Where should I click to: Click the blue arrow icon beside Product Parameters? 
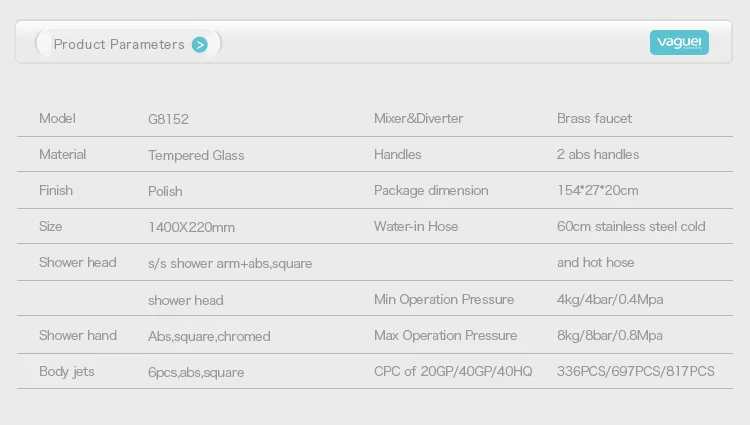[200, 44]
